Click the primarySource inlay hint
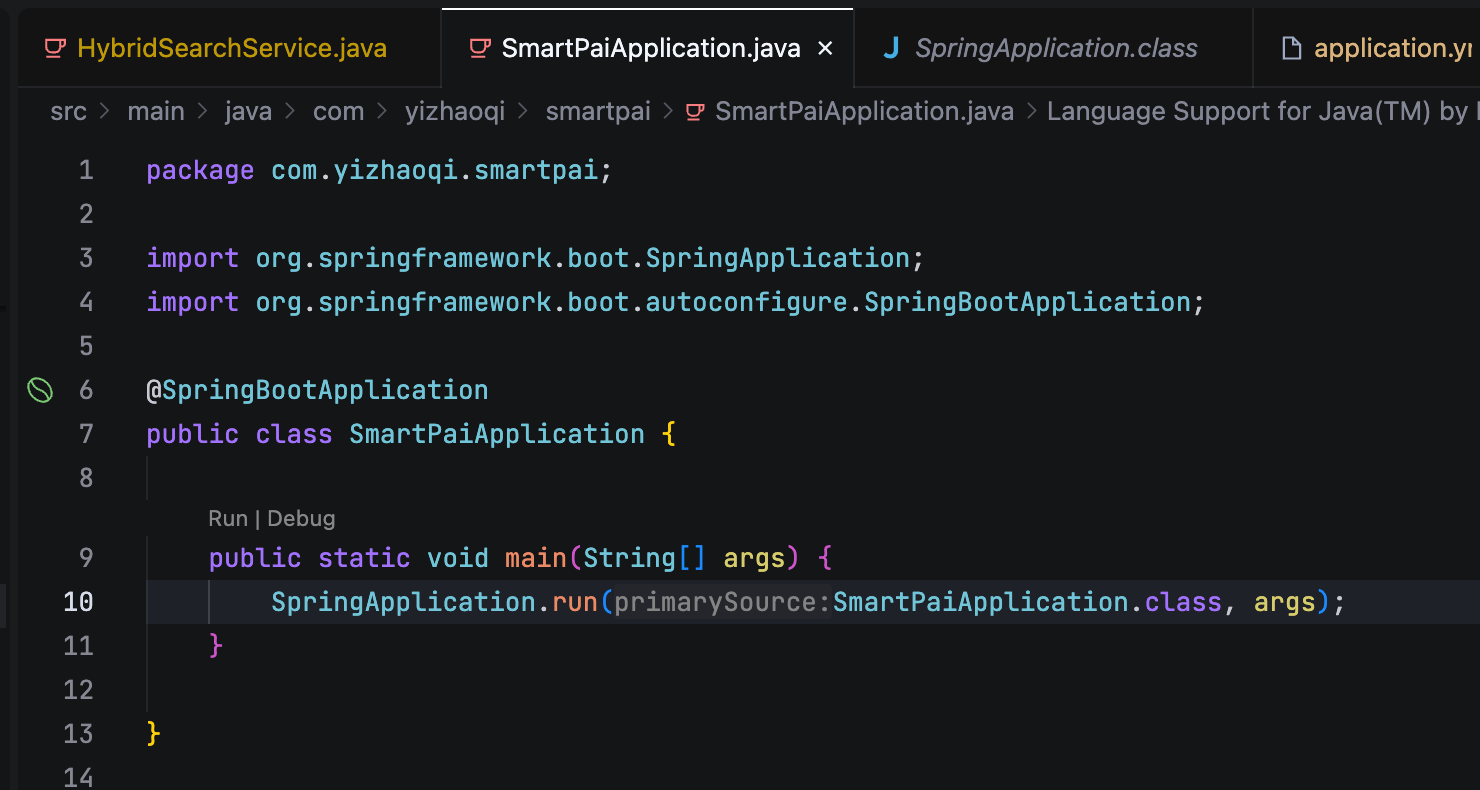1480x790 pixels. 722,602
